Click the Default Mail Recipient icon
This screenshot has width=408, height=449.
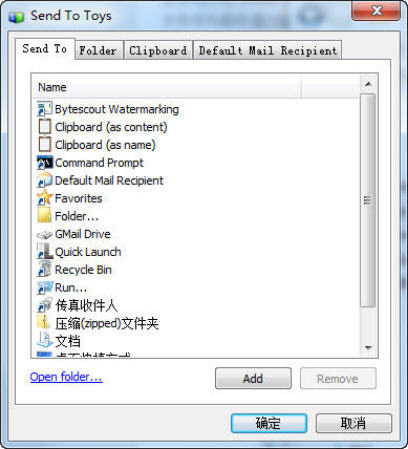click(x=45, y=180)
